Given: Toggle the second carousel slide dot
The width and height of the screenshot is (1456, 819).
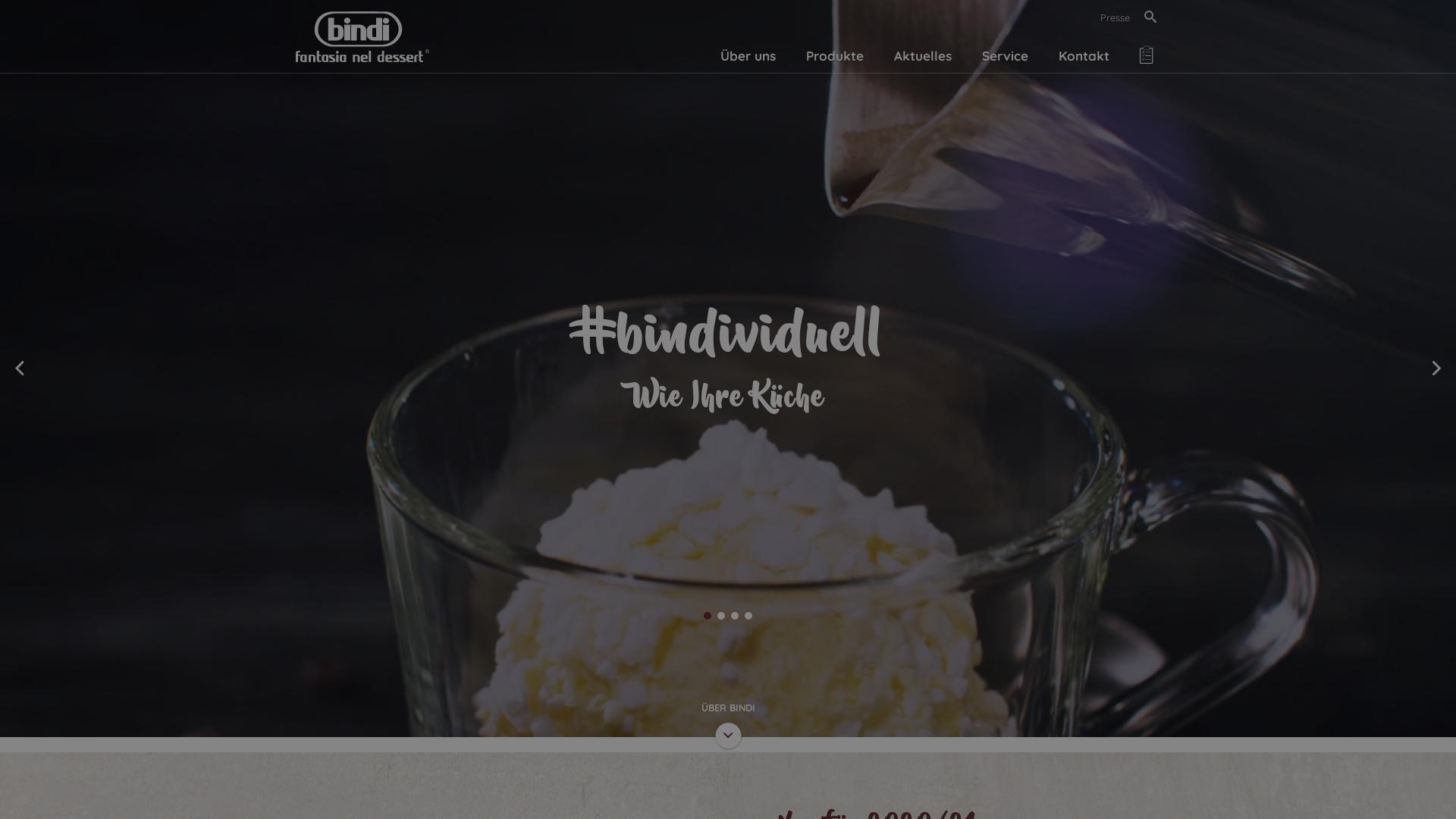Looking at the screenshot, I should point(721,615).
